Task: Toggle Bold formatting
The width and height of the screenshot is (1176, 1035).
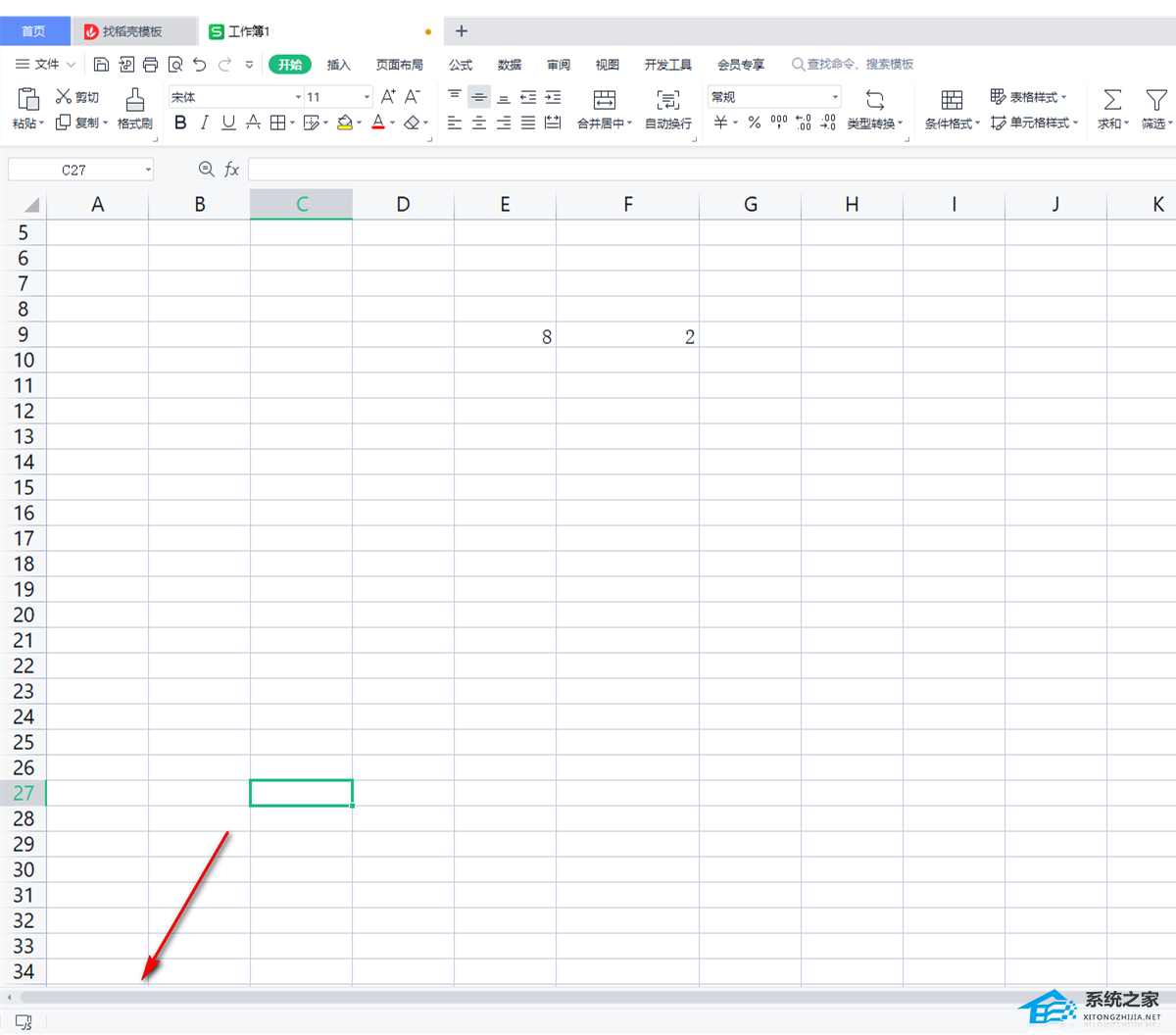Action: pos(180,123)
